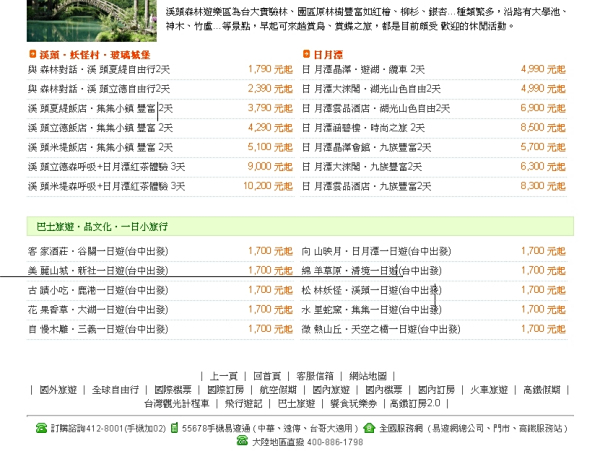
Task: Open 日月潭大淶閣・九族豐富2天 tour
Action: point(362,167)
